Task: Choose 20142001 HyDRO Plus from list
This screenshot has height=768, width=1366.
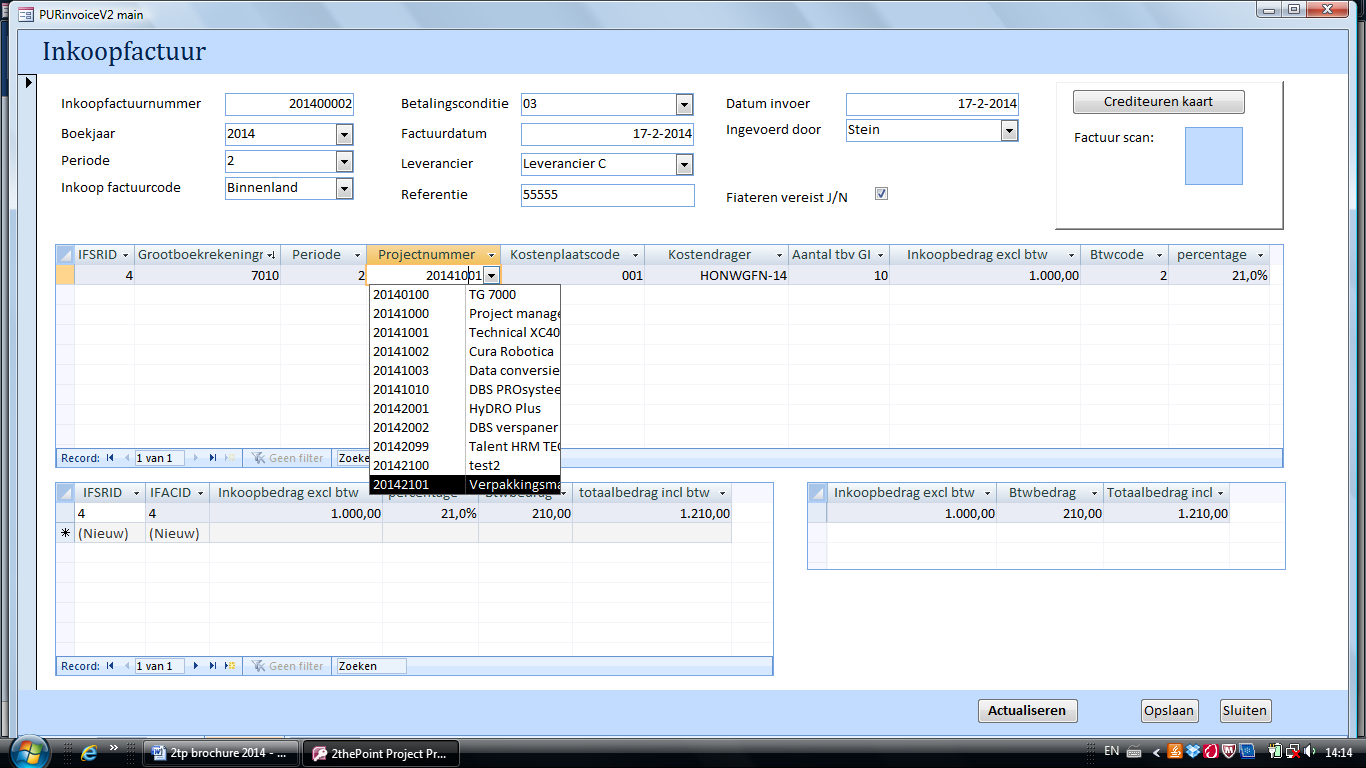Action: (x=465, y=409)
